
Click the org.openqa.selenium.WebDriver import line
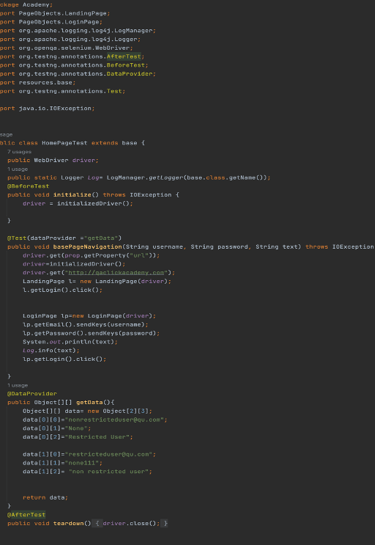coord(66,48)
